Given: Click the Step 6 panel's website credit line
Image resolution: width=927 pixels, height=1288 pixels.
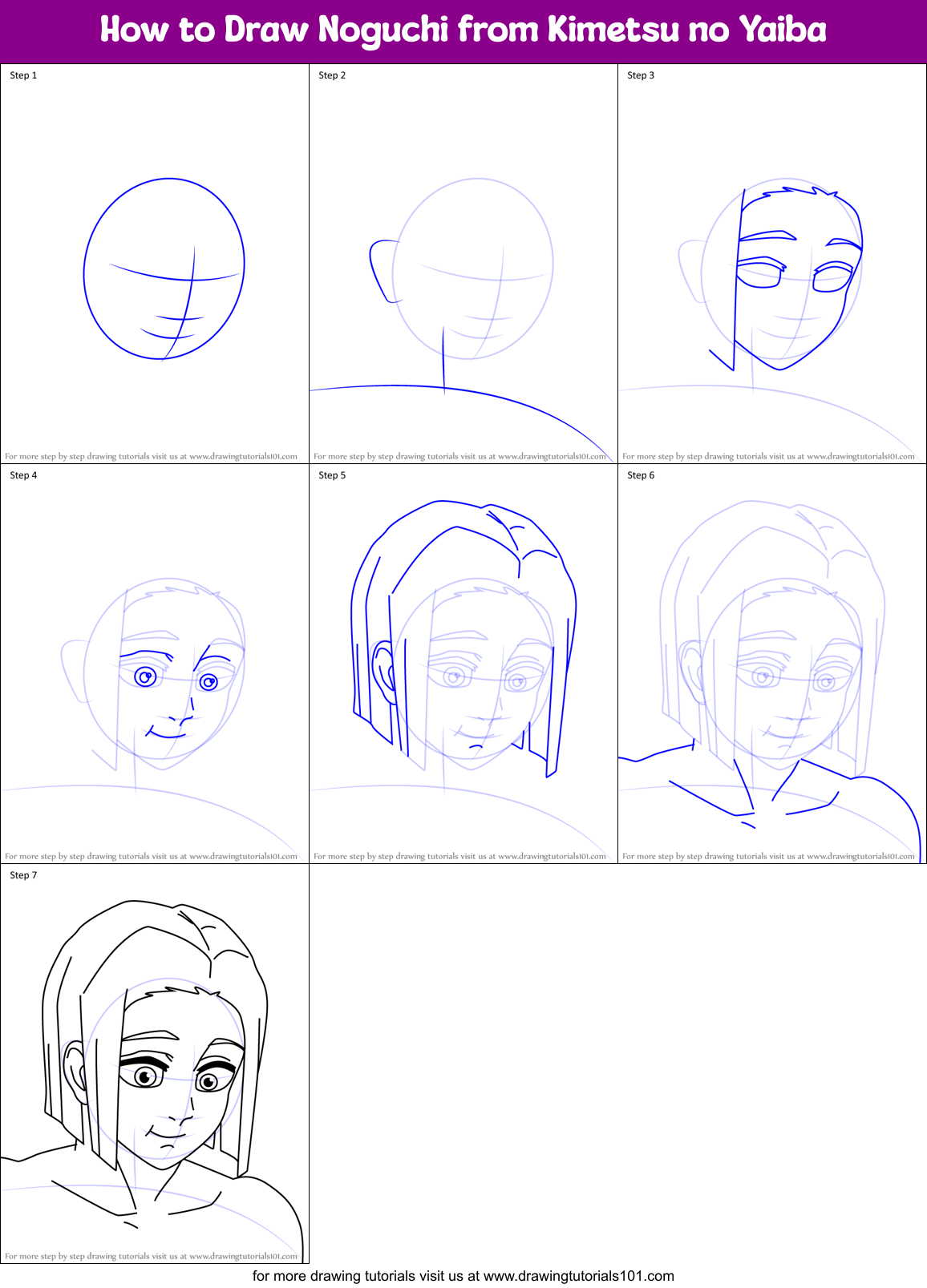Looking at the screenshot, I should click(768, 856).
